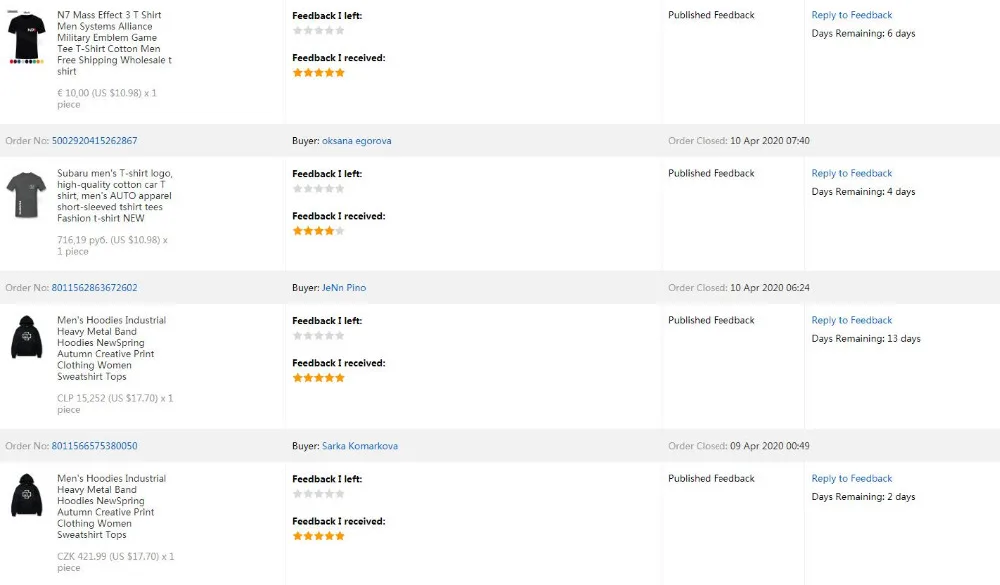1000x585 pixels.
Task: Open order number 5002920415262867
Action: (x=94, y=141)
